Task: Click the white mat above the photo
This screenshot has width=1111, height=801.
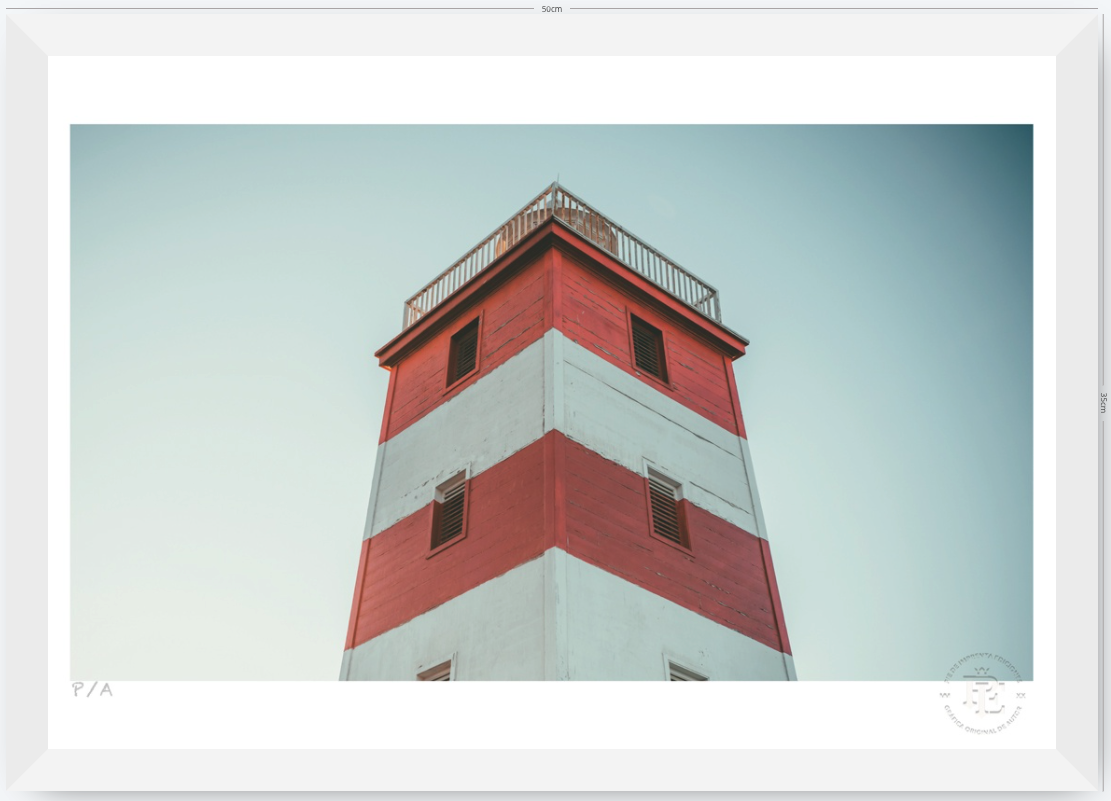Action: [x=552, y=90]
